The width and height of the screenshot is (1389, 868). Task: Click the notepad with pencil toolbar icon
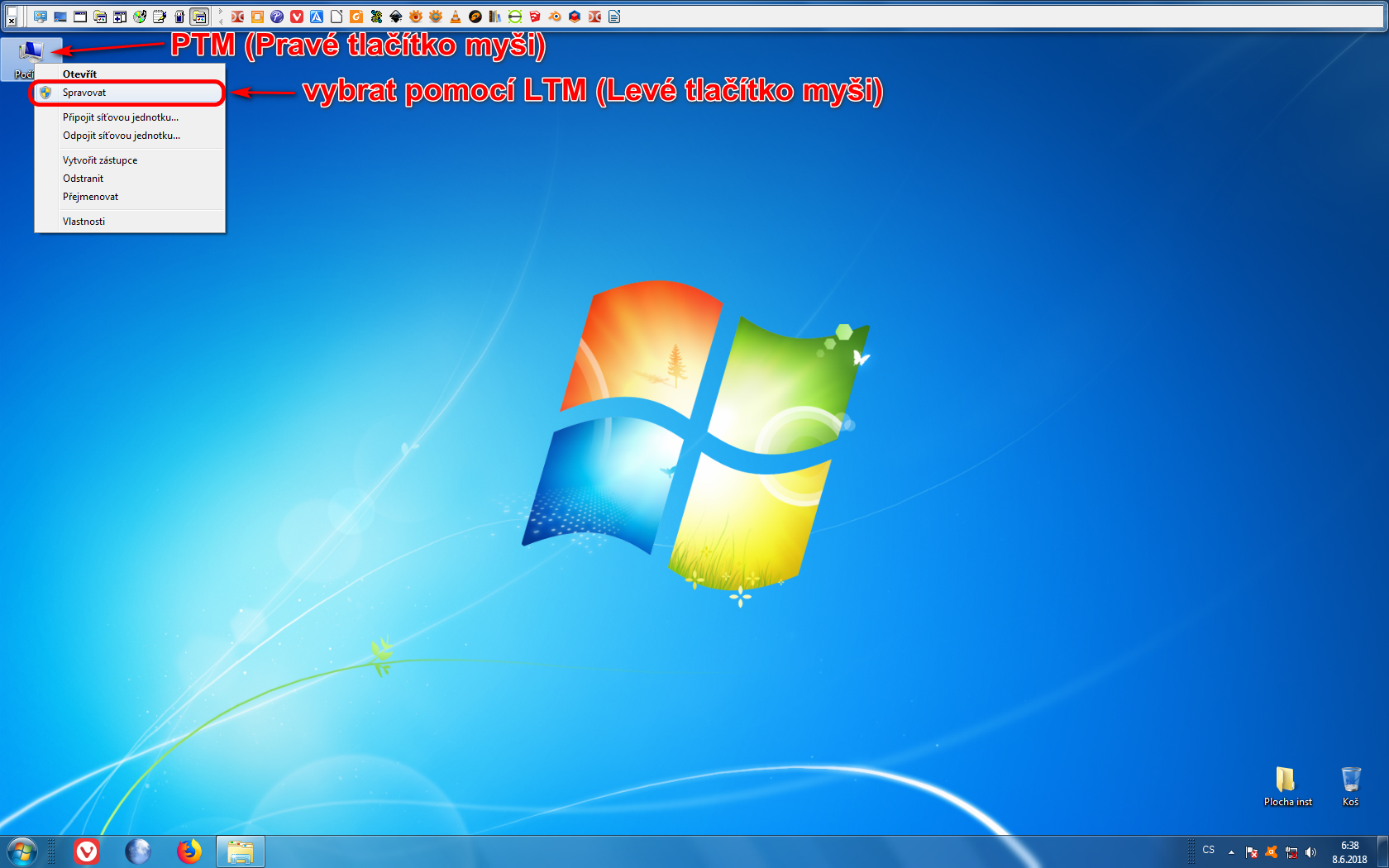(x=160, y=17)
